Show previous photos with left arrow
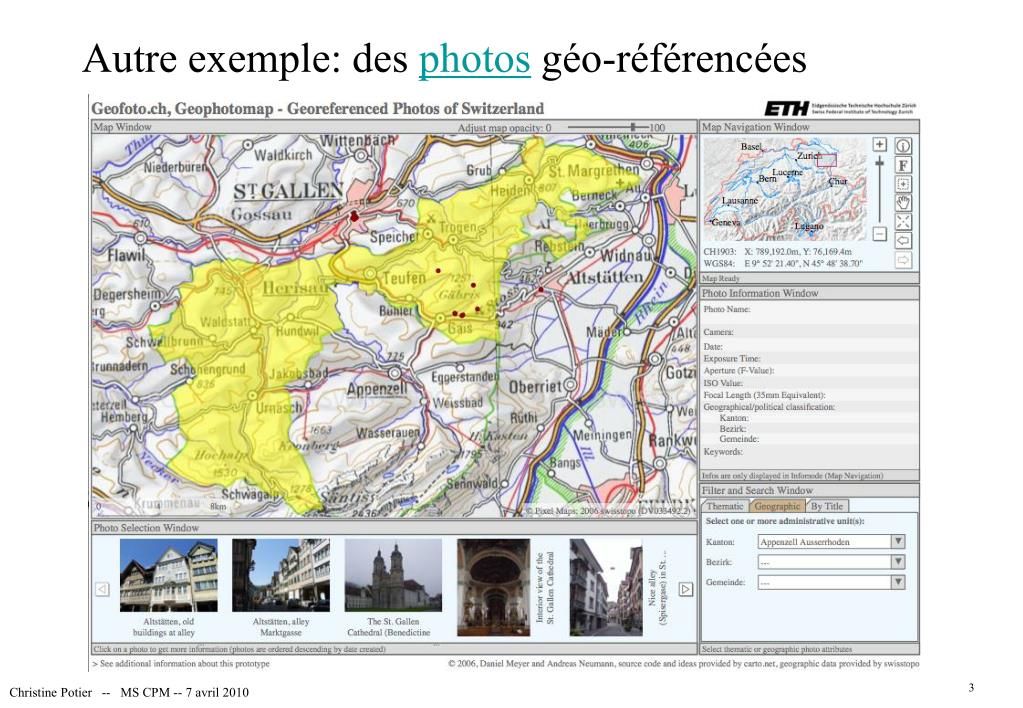1023x708 pixels. [102, 589]
